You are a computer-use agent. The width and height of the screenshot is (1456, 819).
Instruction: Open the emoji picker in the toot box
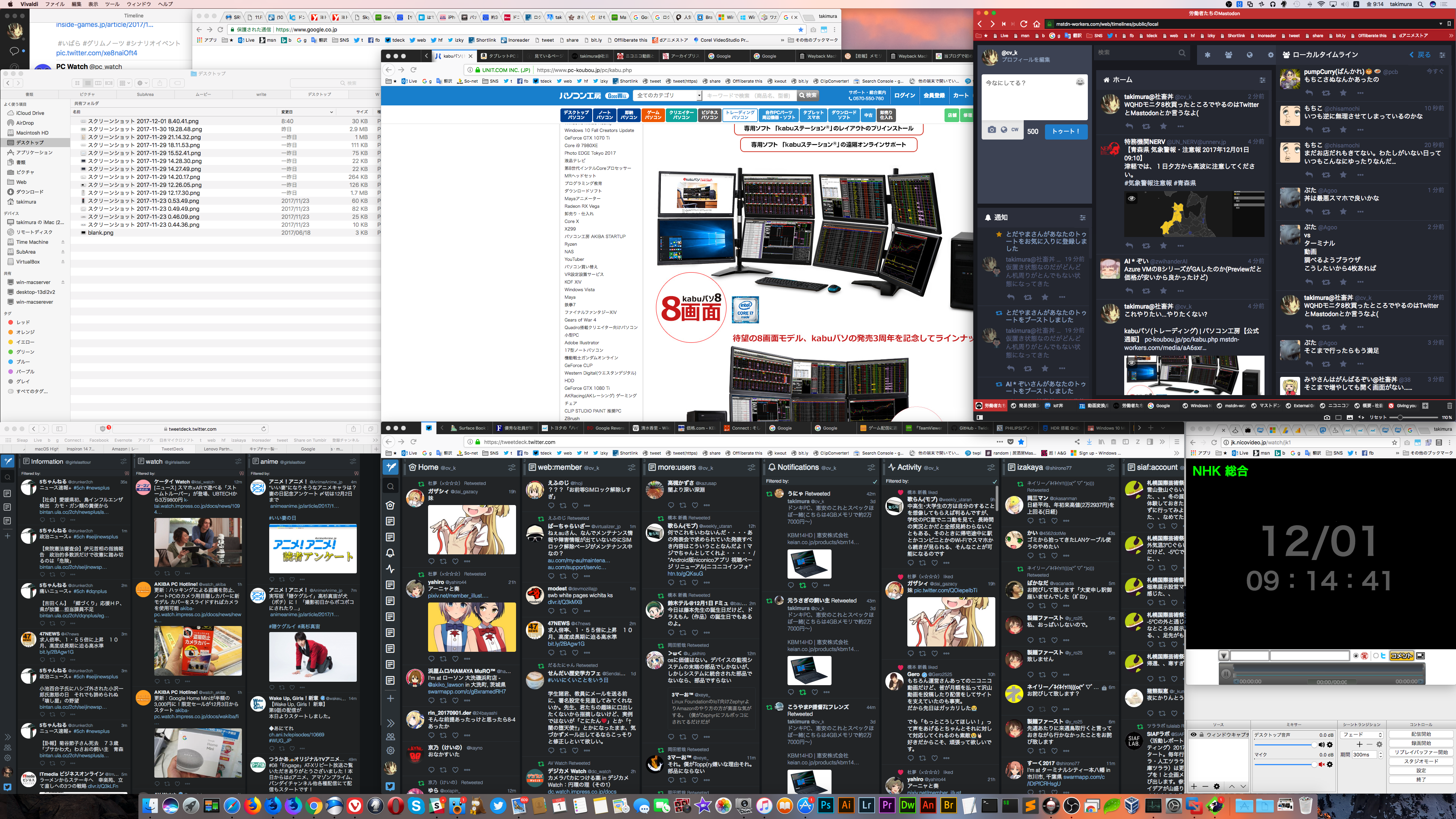point(1079,83)
